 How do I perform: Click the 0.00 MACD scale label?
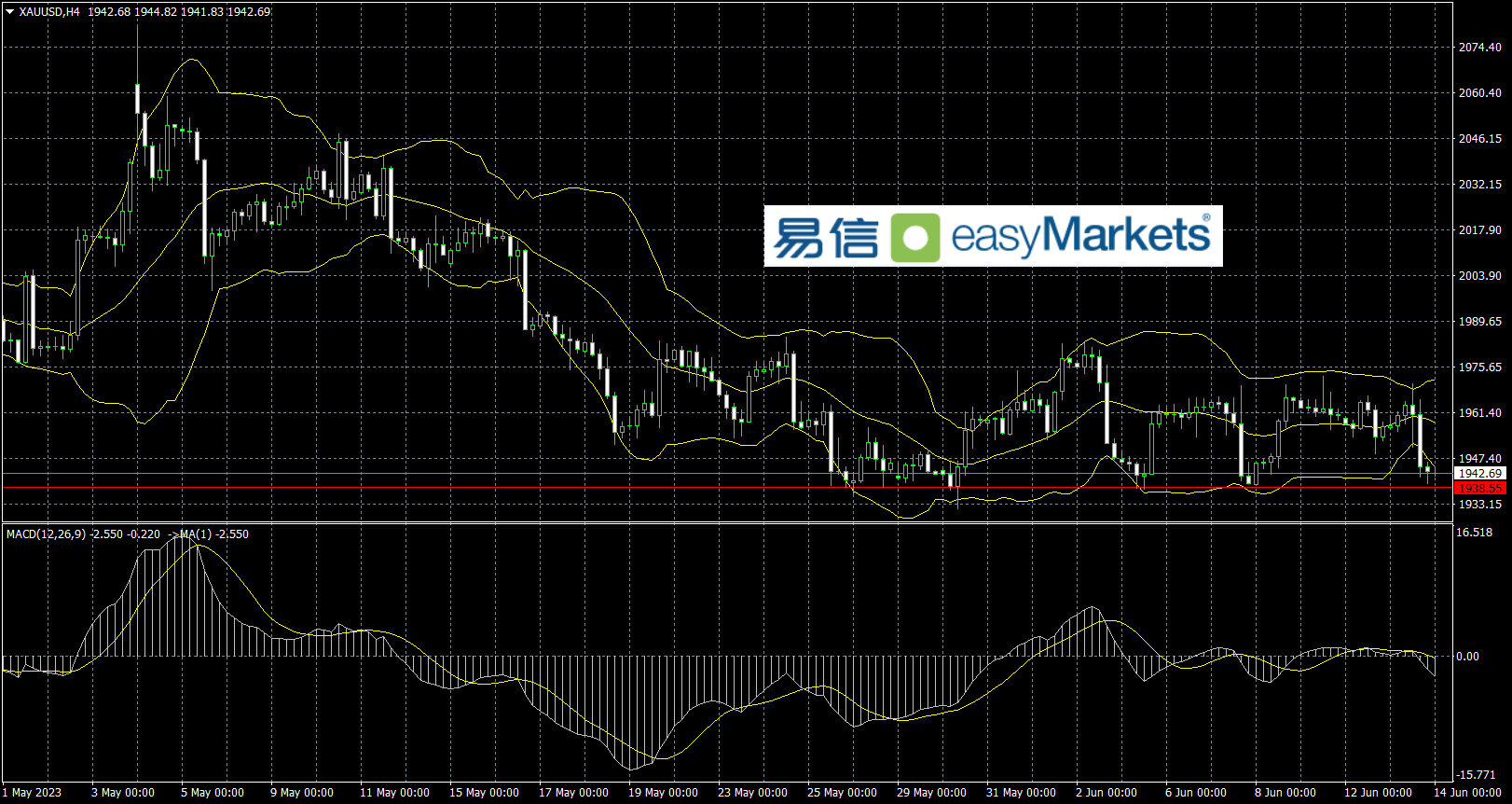click(x=1468, y=657)
